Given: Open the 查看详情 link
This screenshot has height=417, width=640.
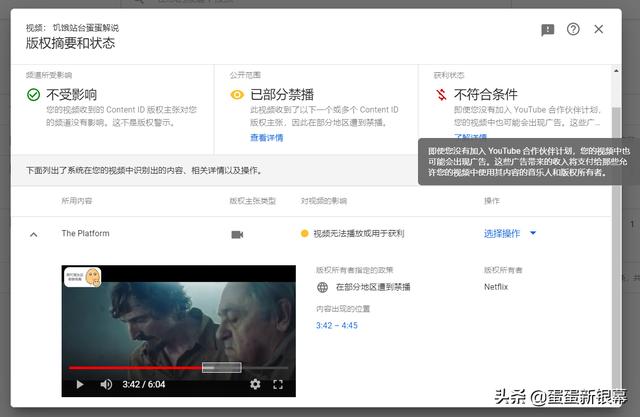Looking at the screenshot, I should click(267, 138).
